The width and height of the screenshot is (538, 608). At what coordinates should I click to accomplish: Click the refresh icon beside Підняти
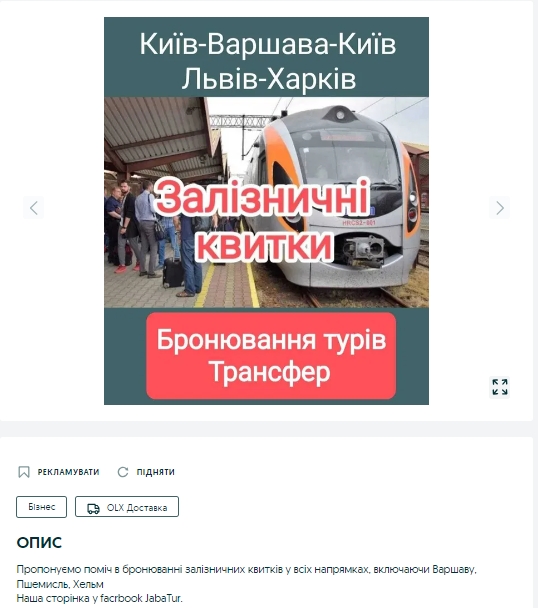tap(123, 472)
